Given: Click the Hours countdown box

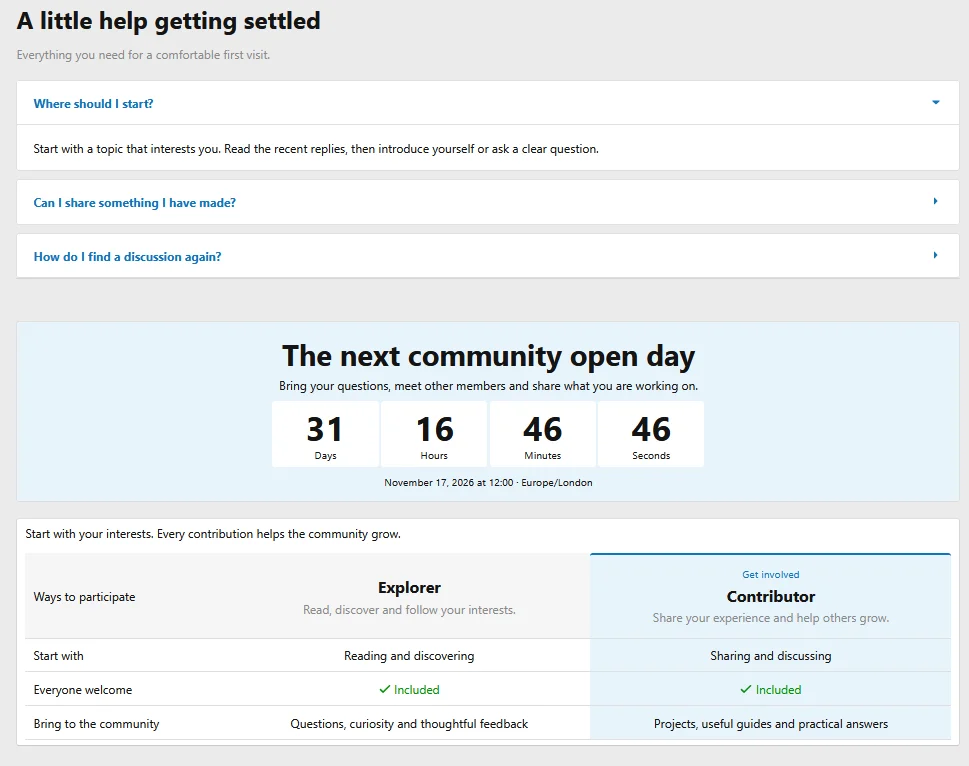Looking at the screenshot, I should (x=434, y=434).
